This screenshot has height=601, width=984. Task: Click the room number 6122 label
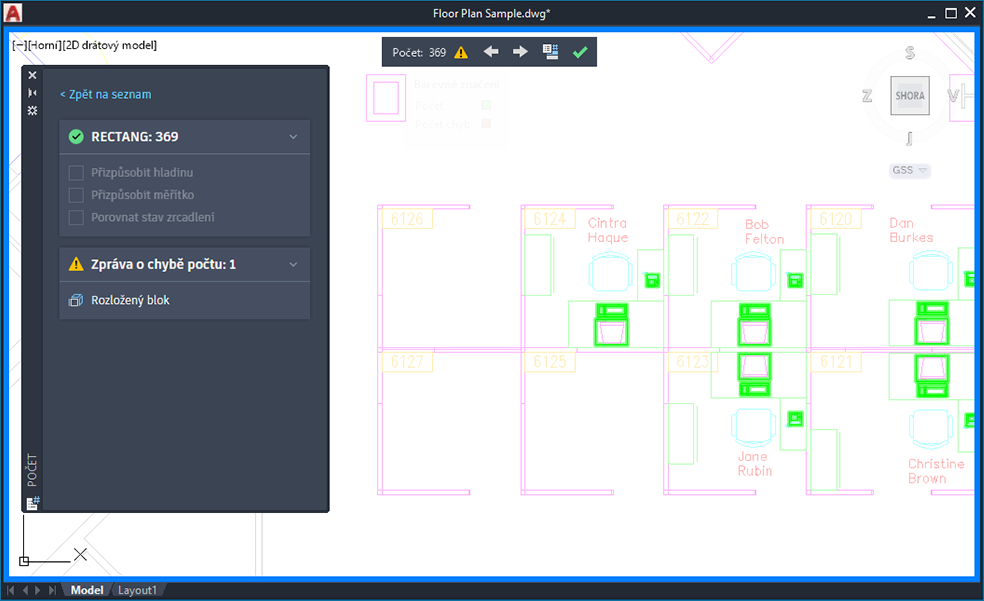pos(693,219)
